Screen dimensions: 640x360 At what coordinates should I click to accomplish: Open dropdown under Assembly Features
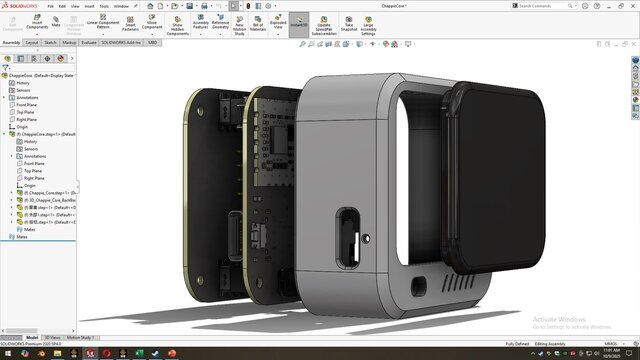click(200, 34)
